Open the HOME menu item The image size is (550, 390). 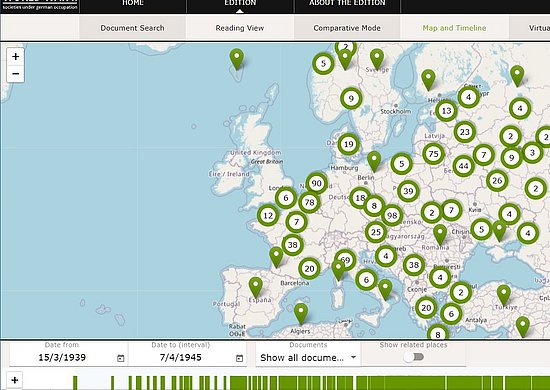[x=133, y=4]
